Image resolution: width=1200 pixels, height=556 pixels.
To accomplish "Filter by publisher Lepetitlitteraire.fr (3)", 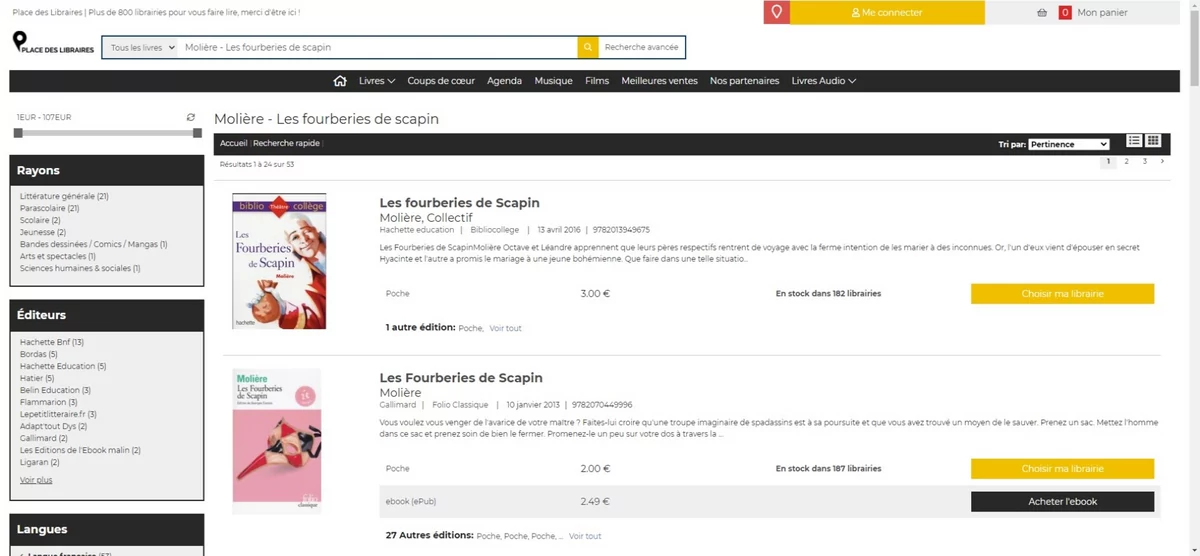I will [58, 414].
